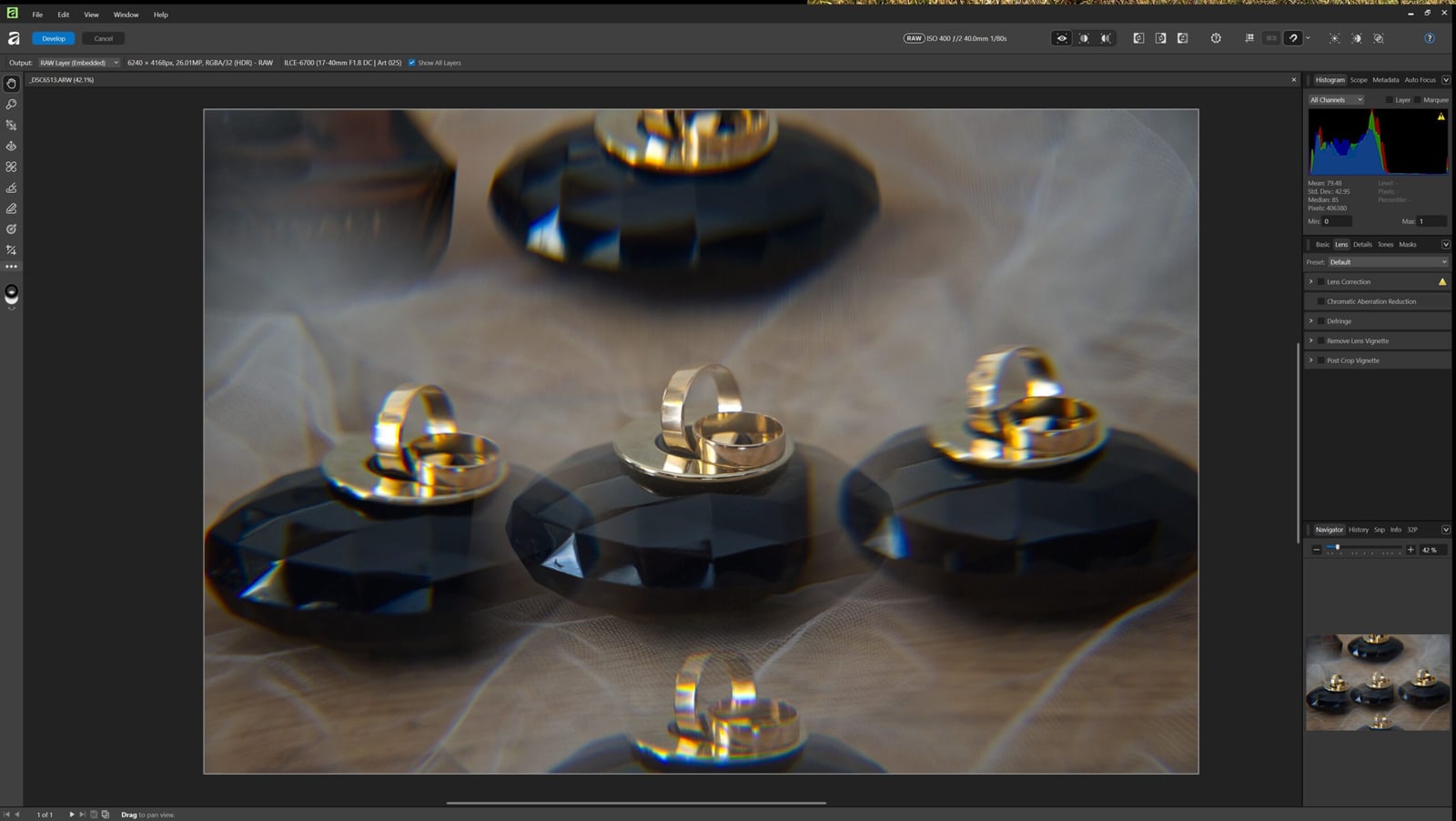Click the blue Develop button
Image resolution: width=1456 pixels, height=821 pixels.
pos(54,38)
